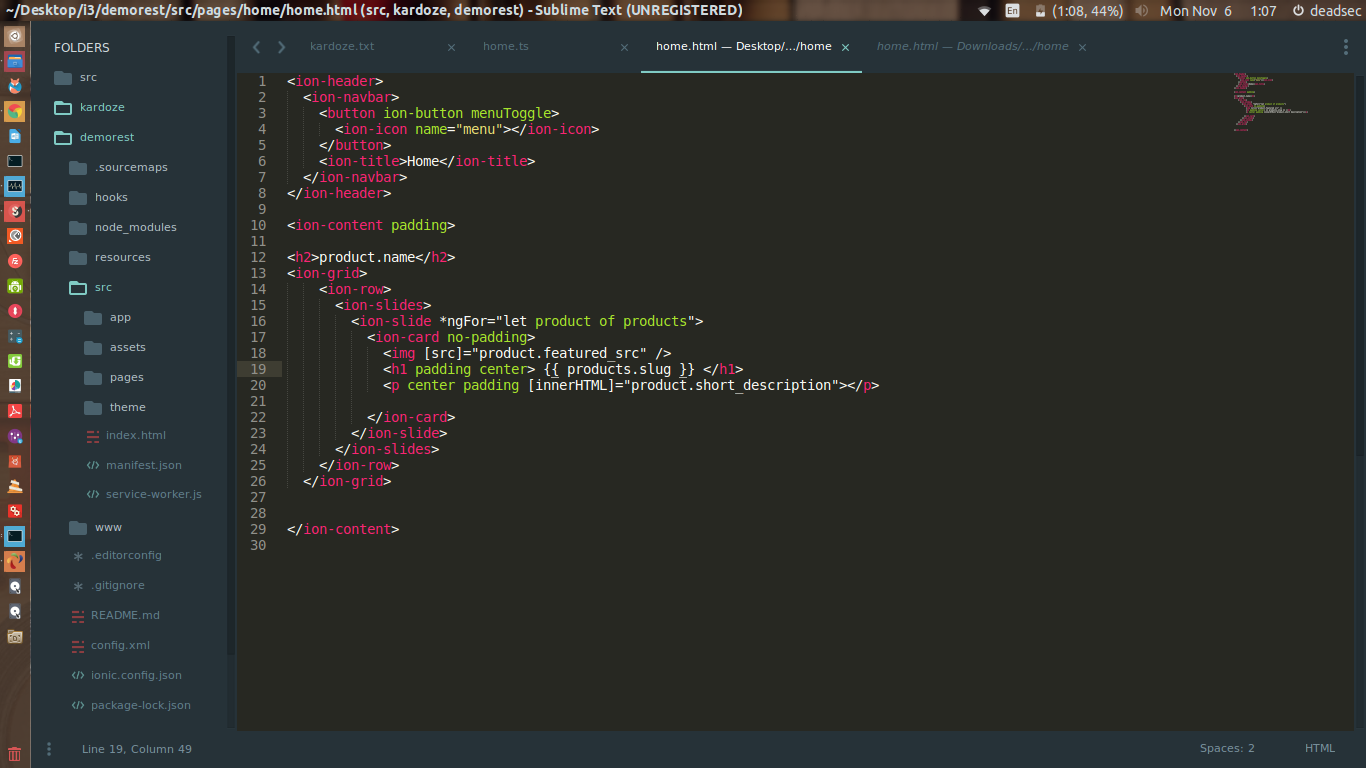Image resolution: width=1366 pixels, height=768 pixels.
Task: Open the Files manager from the dock
Action: click(14, 61)
